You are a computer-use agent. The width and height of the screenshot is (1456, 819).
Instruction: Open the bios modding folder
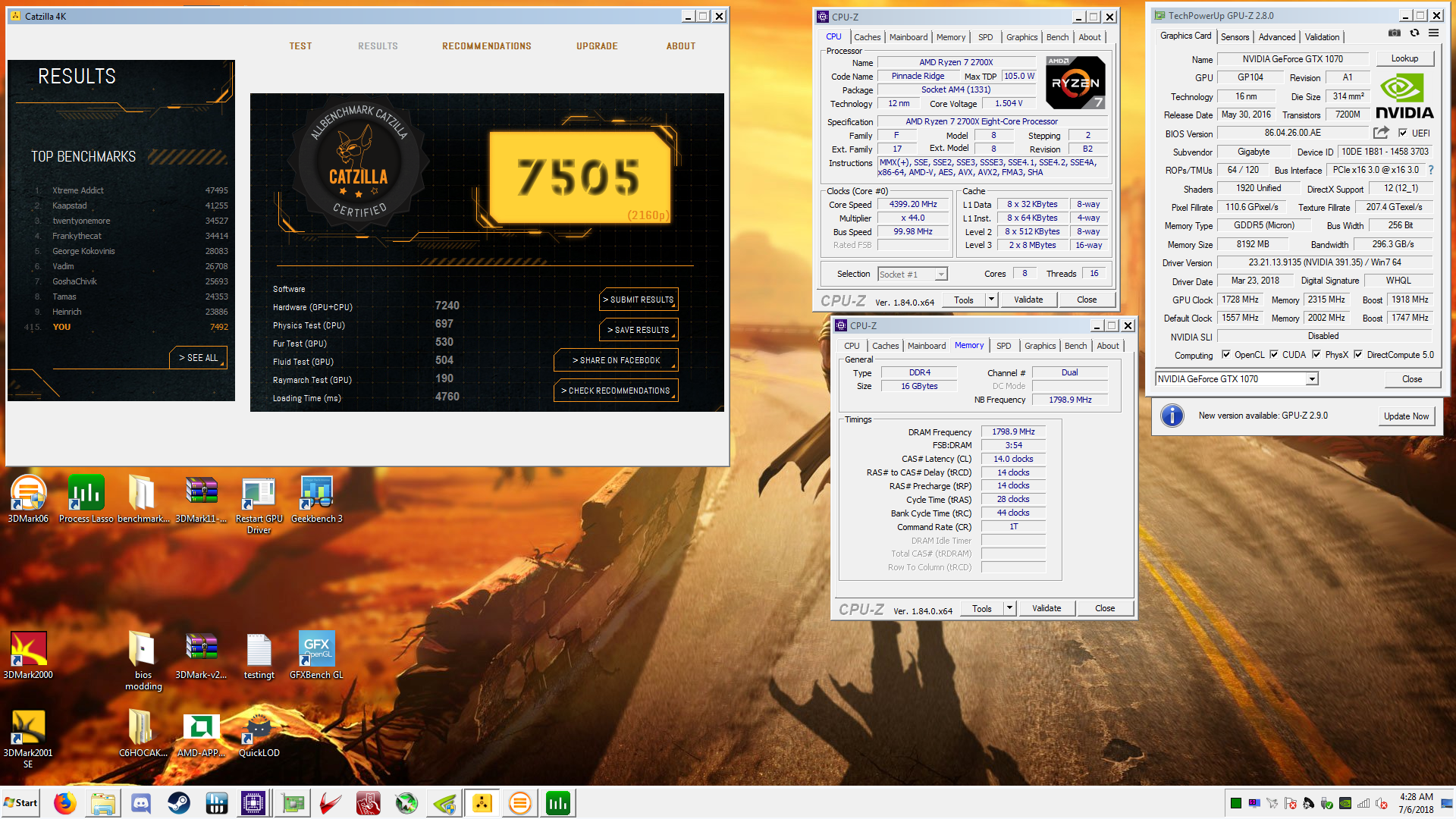[x=143, y=661]
